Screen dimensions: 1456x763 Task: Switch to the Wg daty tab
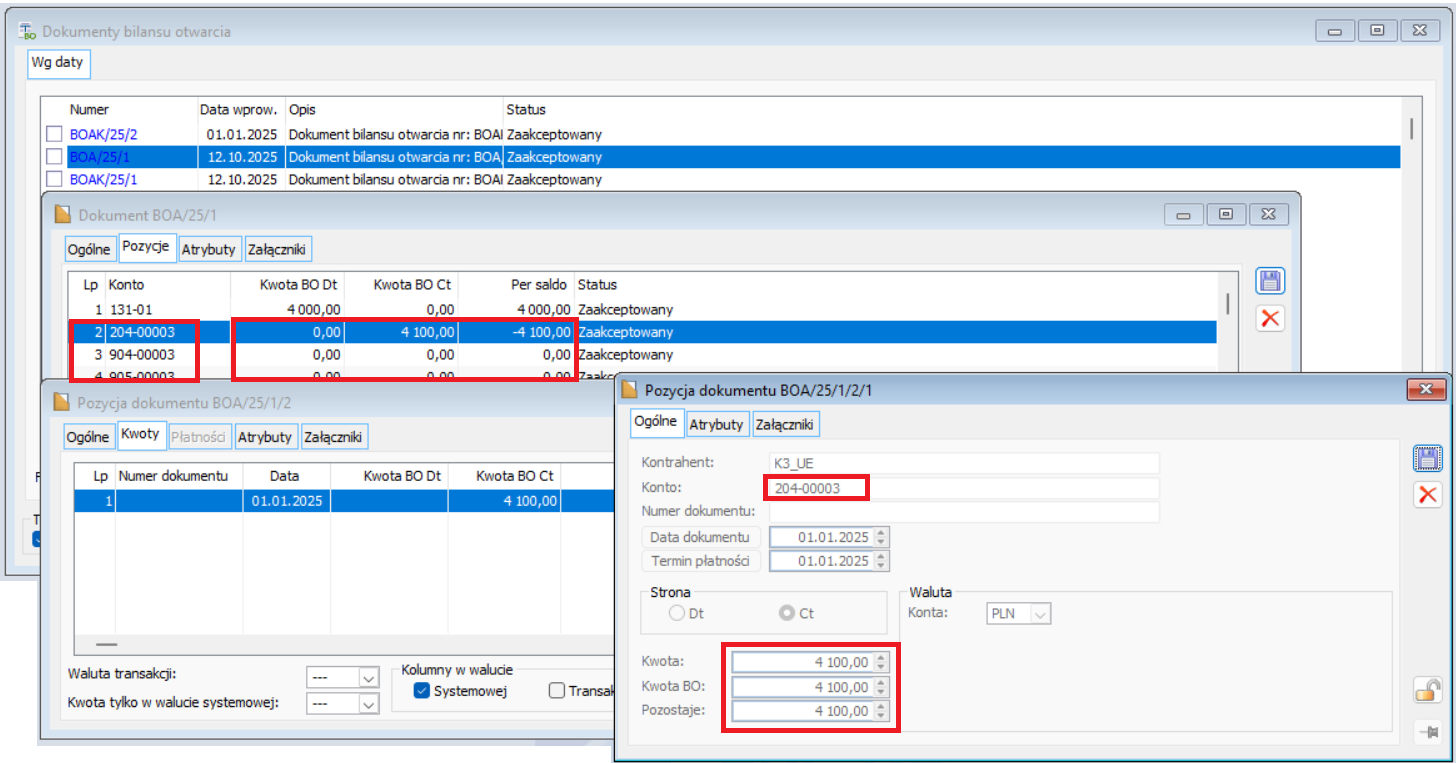tap(58, 63)
